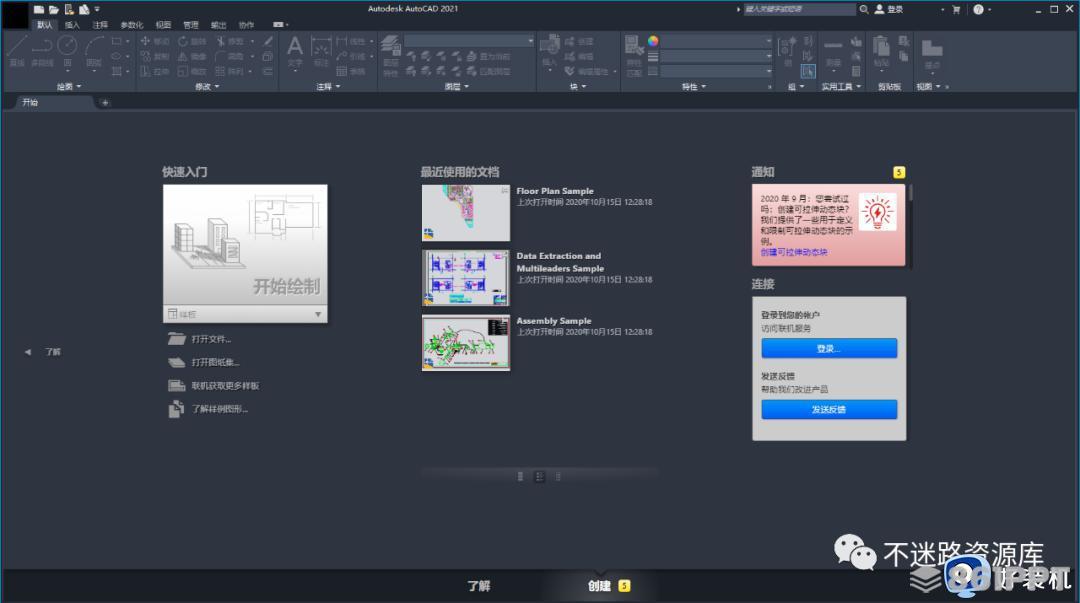Viewport: 1080px width, 603px height.
Task: Open Assembly Sample thumbnail
Action: (x=466, y=343)
